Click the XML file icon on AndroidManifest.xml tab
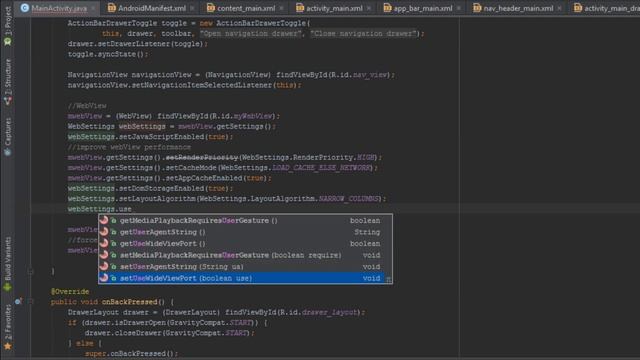Image resolution: width=640 pixels, height=360 pixels. pos(111,8)
